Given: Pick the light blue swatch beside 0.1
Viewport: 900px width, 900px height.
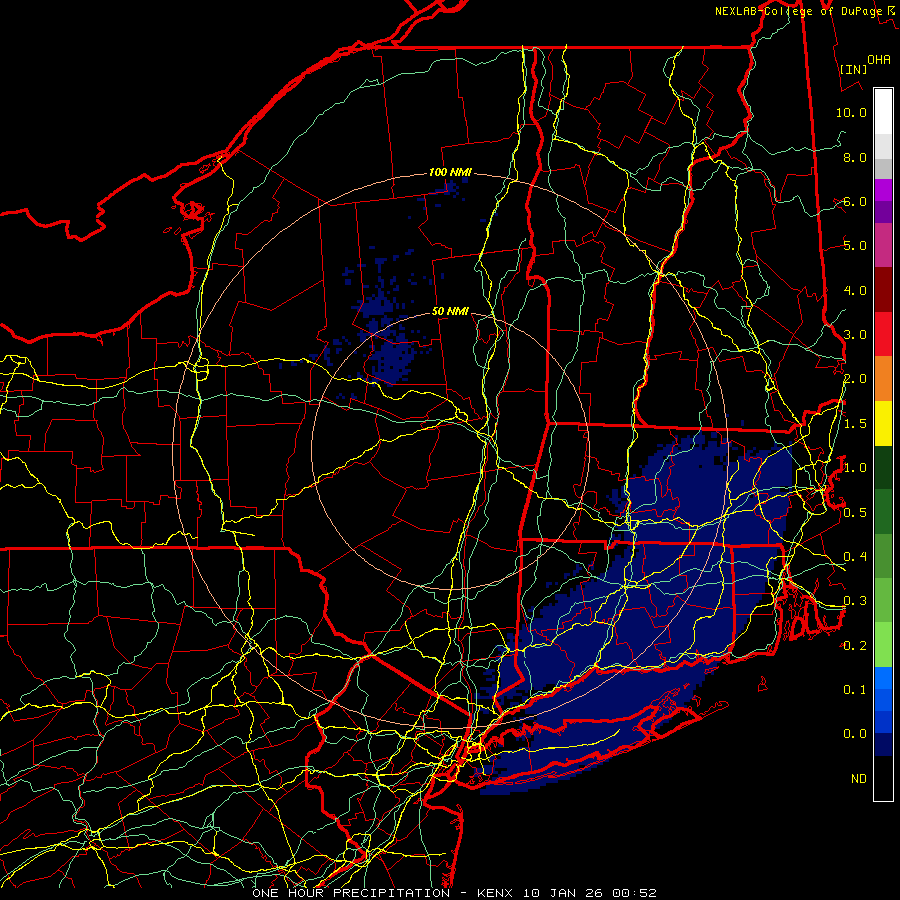Looking at the screenshot, I should coord(883,678).
